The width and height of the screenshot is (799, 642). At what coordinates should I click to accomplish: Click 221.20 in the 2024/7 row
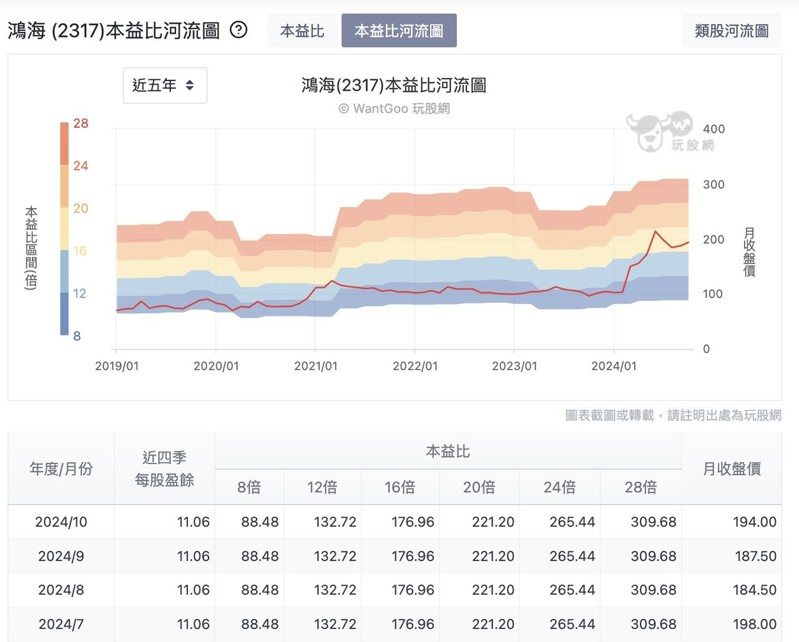[493, 624]
